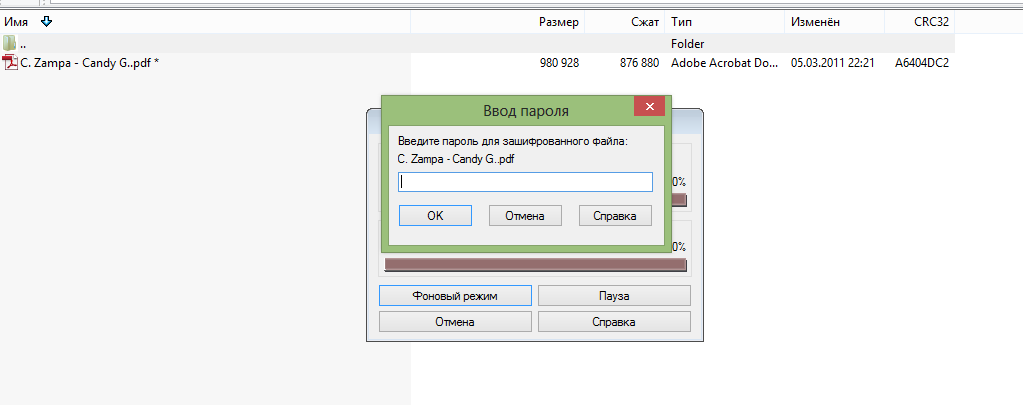1023x405 pixels.
Task: Open Справка in the progress window
Action: (x=614, y=322)
